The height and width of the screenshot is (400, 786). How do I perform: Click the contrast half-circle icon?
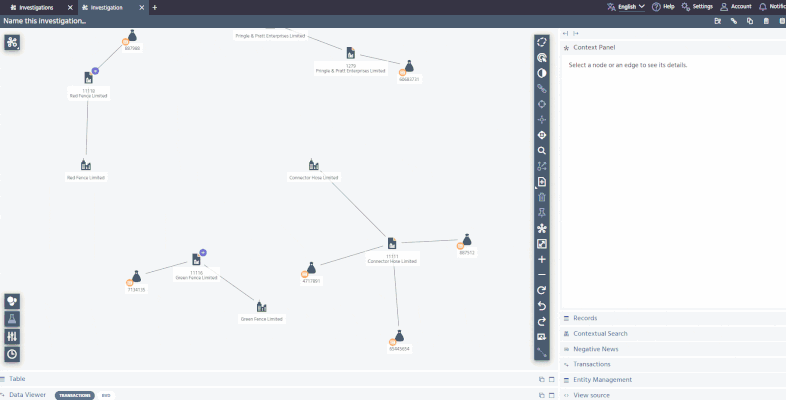[x=541, y=73]
